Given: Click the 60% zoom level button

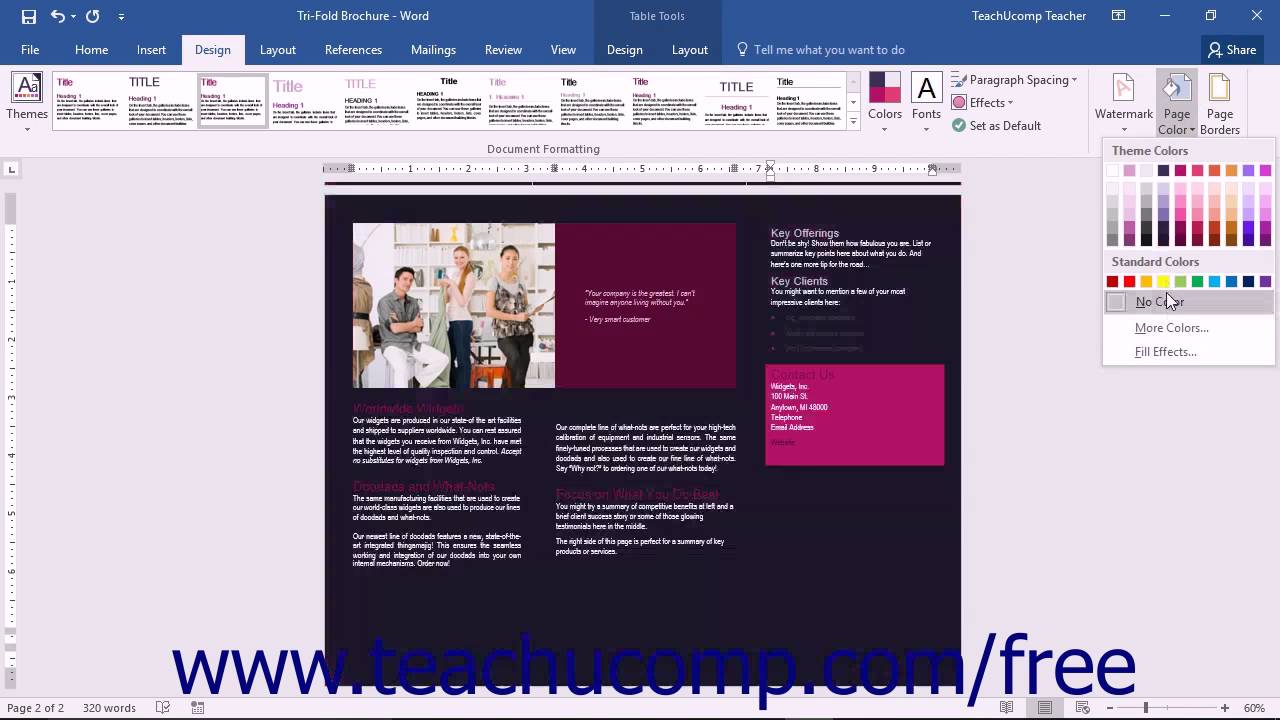Looking at the screenshot, I should (1252, 708).
